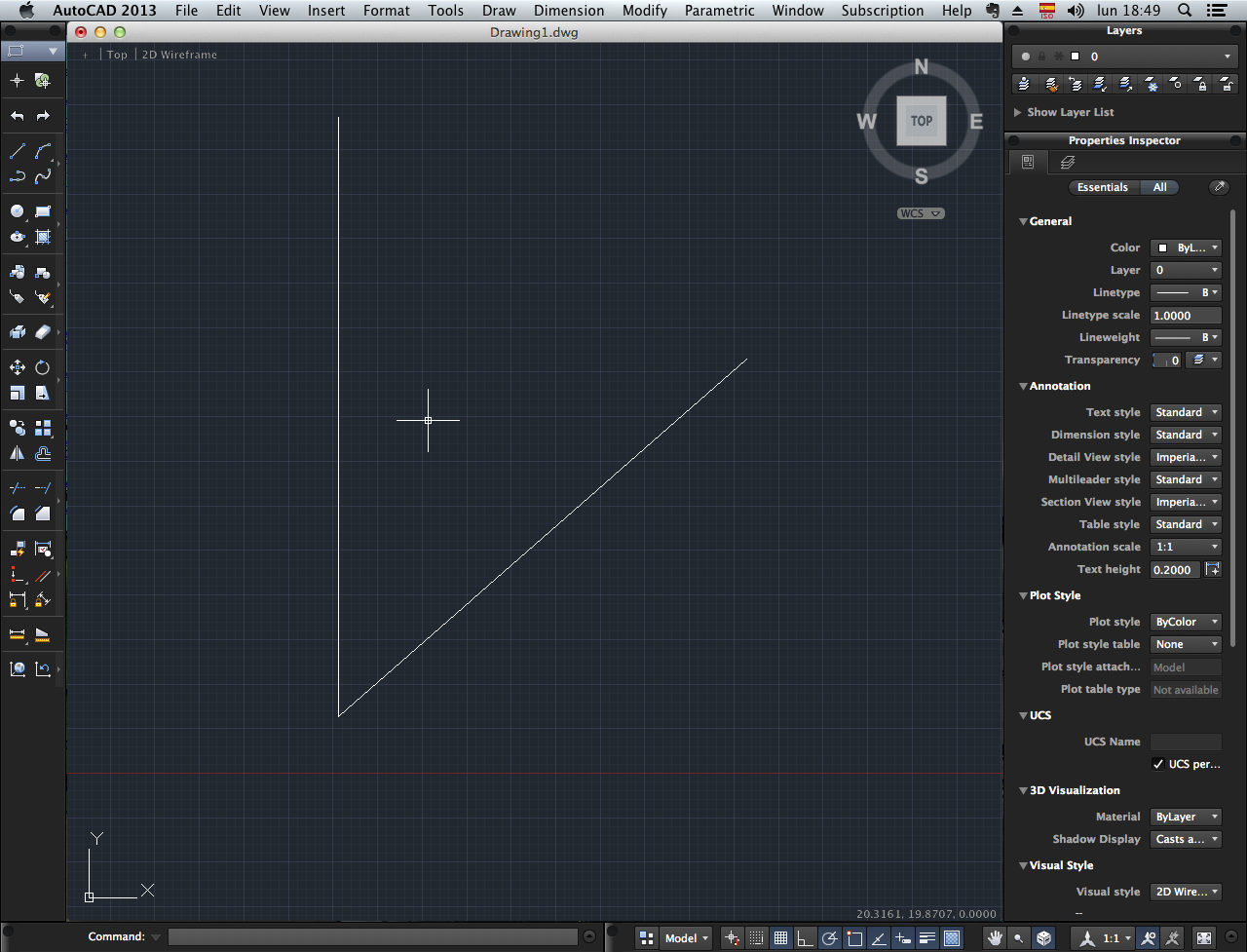Activate the Pan hand tool in status bar

click(x=995, y=938)
